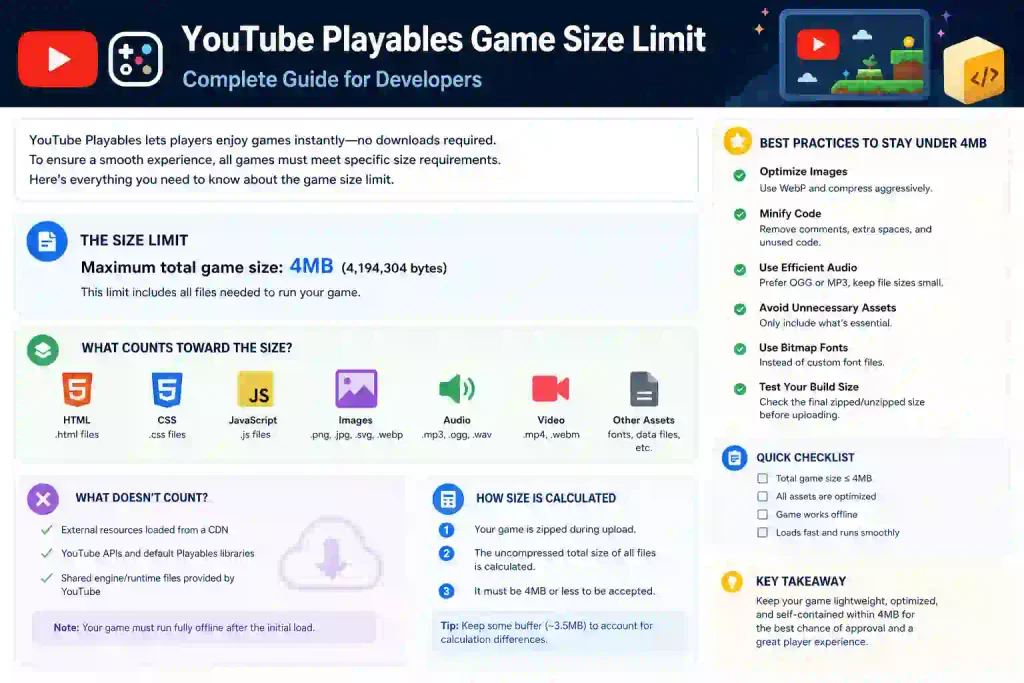Screen dimensions: 1024x683
Task: Click the '.css files' label
Action: (167, 434)
